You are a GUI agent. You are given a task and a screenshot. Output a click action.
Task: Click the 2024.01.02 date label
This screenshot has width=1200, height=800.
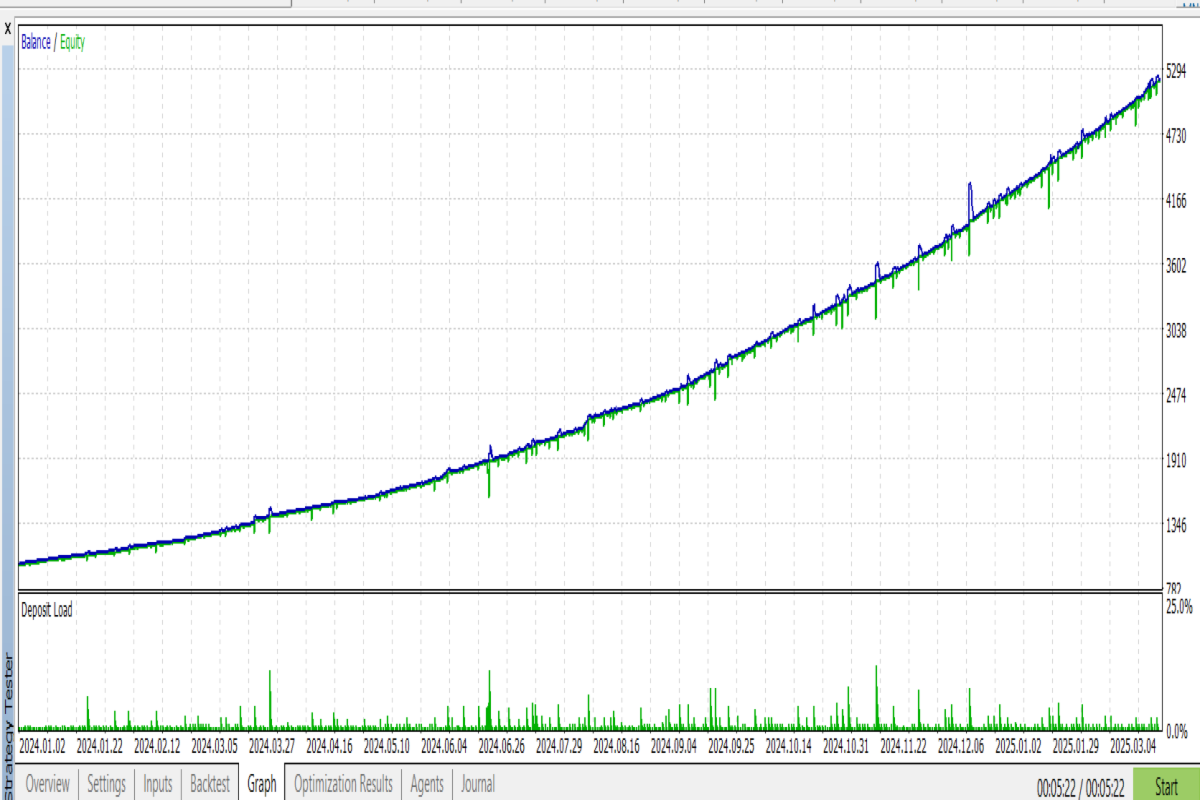(43, 745)
